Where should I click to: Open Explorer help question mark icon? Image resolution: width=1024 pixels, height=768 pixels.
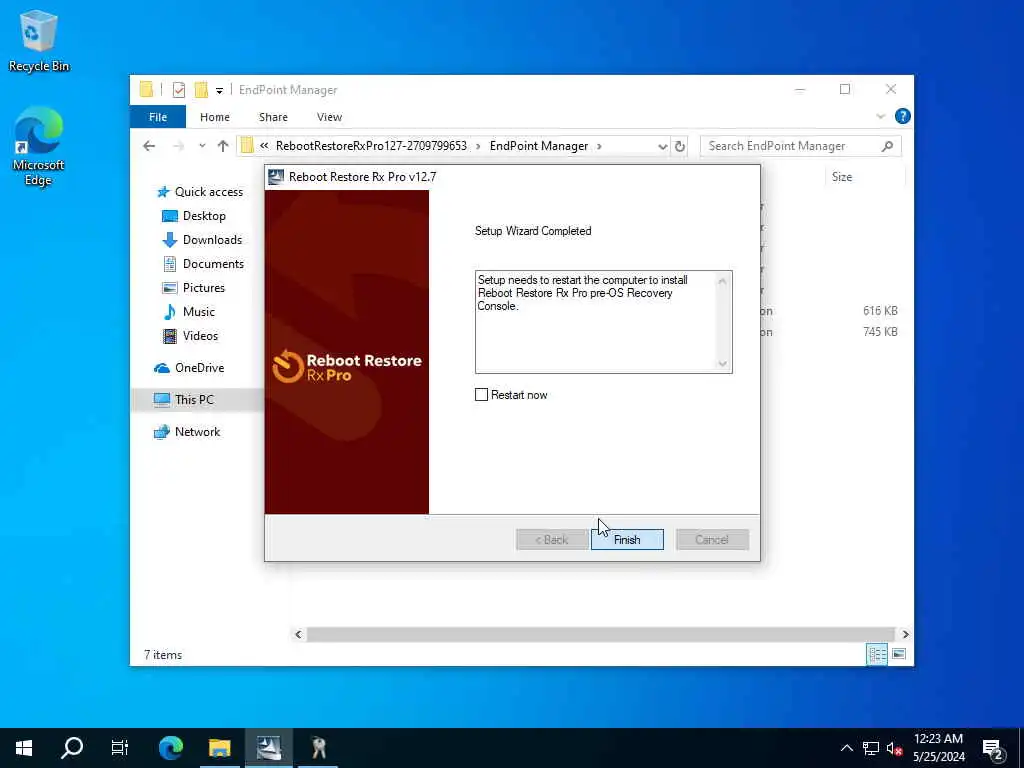pos(903,116)
